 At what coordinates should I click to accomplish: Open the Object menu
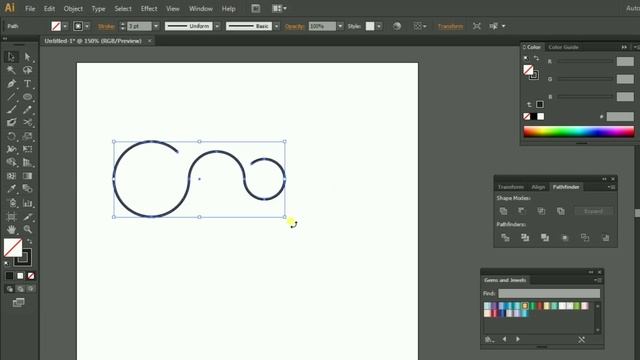(x=73, y=9)
